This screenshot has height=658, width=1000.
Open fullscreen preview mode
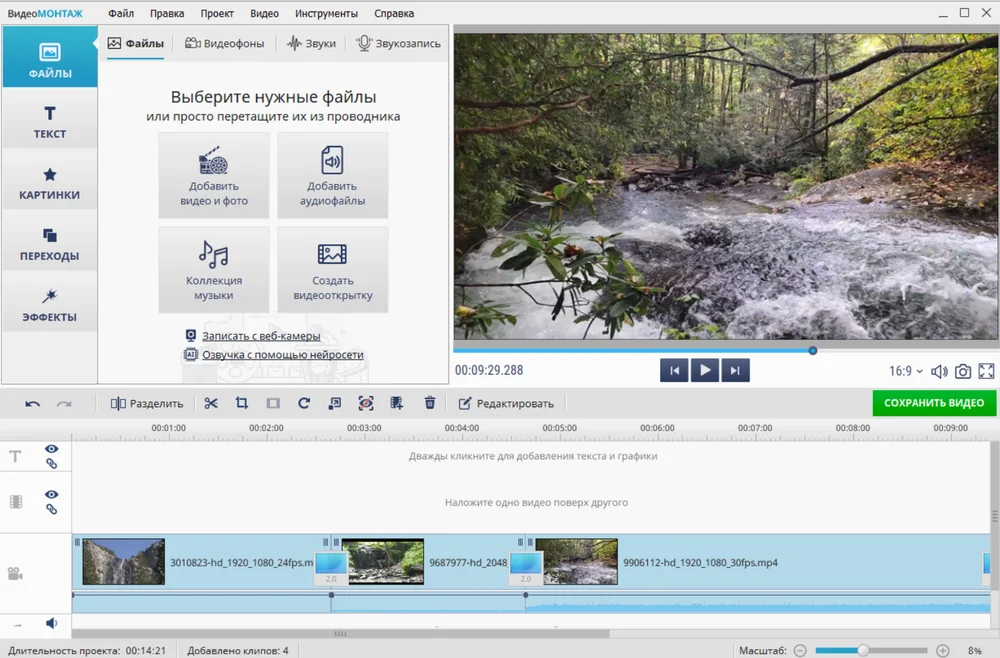tap(986, 371)
